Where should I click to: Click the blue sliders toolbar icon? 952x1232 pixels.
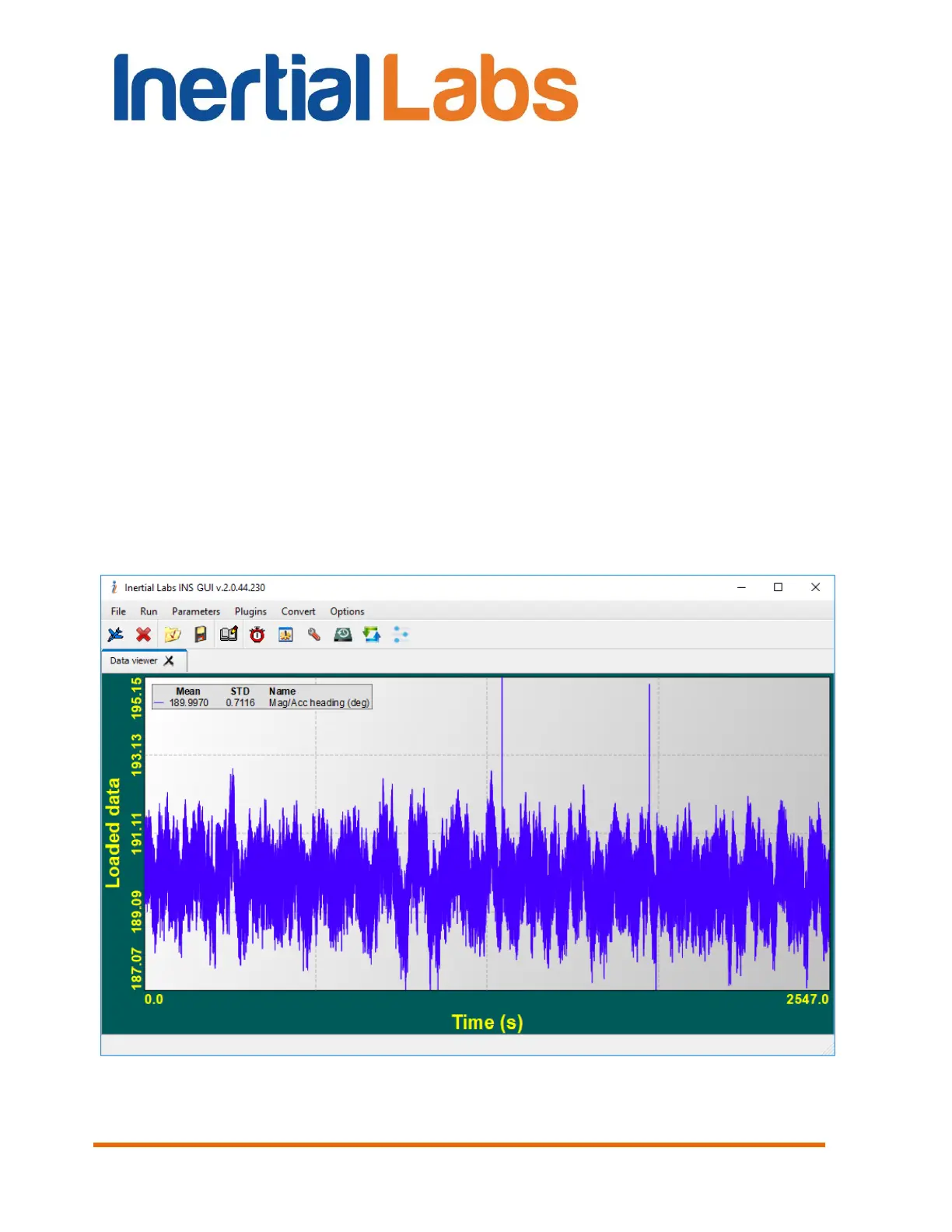coord(401,635)
